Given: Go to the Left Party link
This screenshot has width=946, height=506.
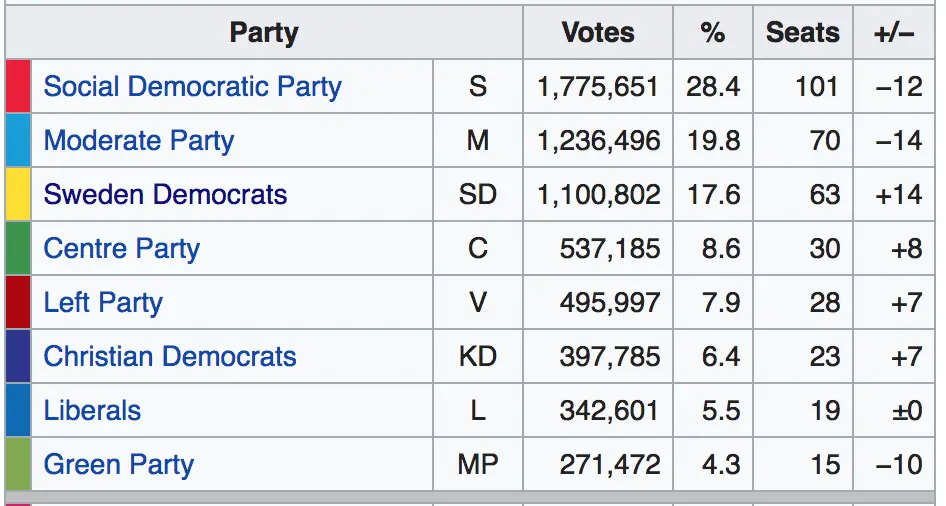Looking at the screenshot, I should (x=102, y=303).
